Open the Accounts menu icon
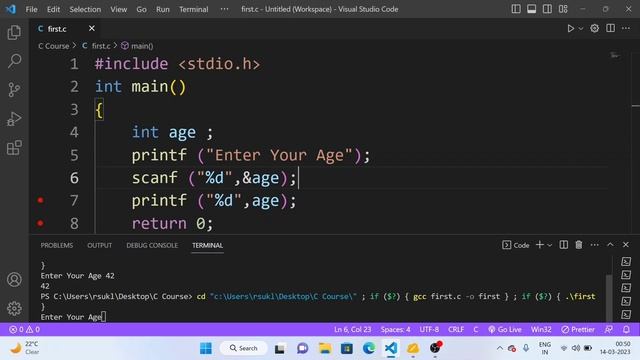Image resolution: width=640 pixels, height=360 pixels. pos(14,280)
